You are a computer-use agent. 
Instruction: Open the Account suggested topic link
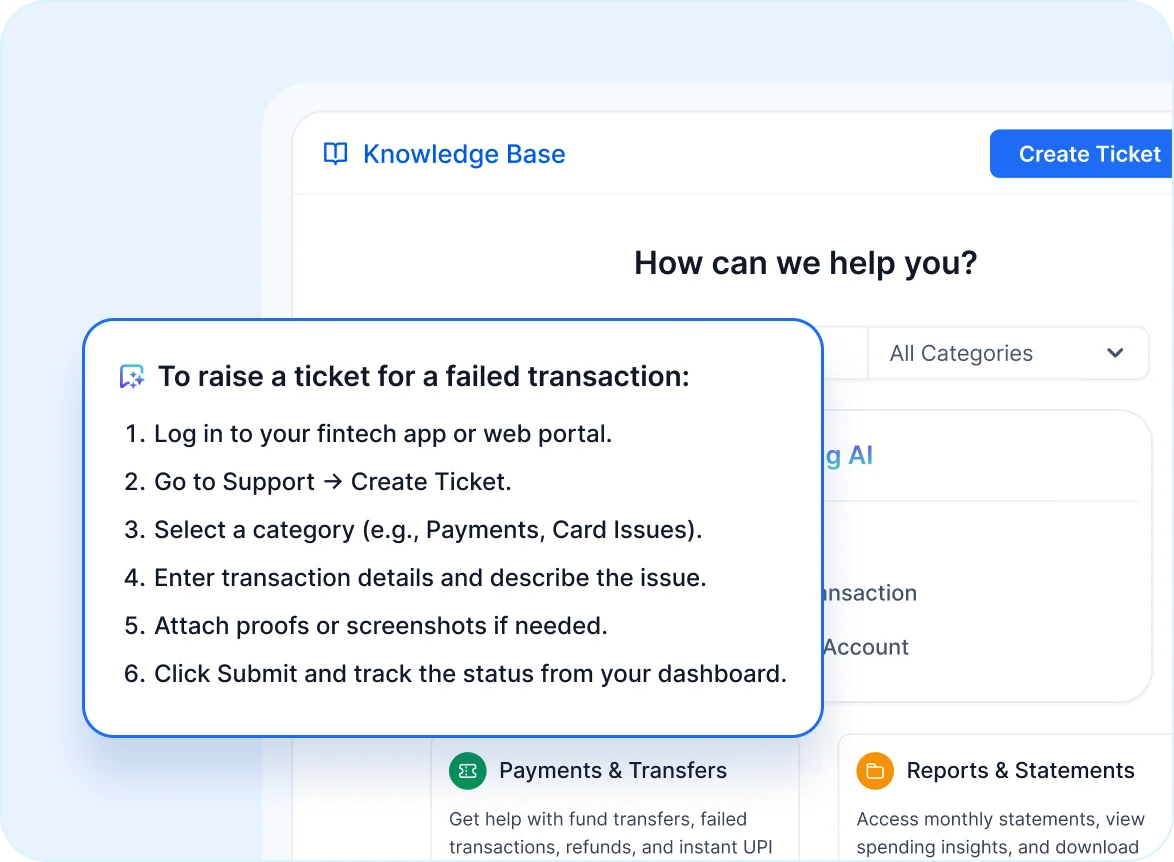coord(865,647)
